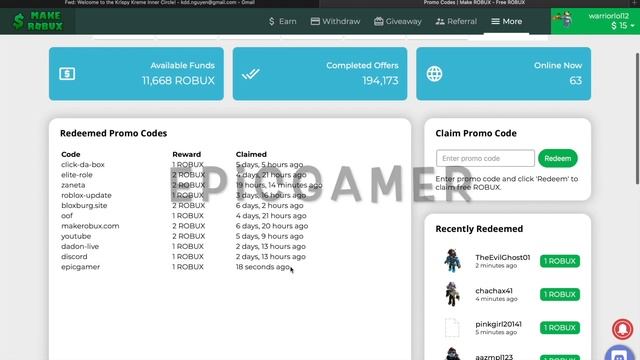This screenshot has width=640, height=360.
Task: Select the Promo Codes browser tab
Action: tap(474, 3)
